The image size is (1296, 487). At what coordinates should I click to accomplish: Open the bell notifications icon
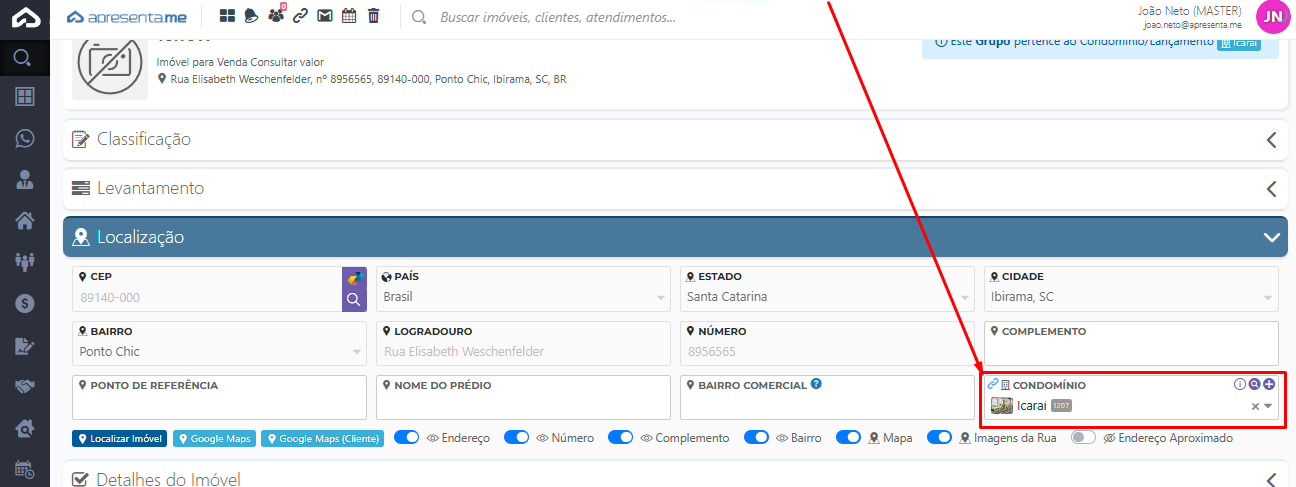(x=251, y=16)
